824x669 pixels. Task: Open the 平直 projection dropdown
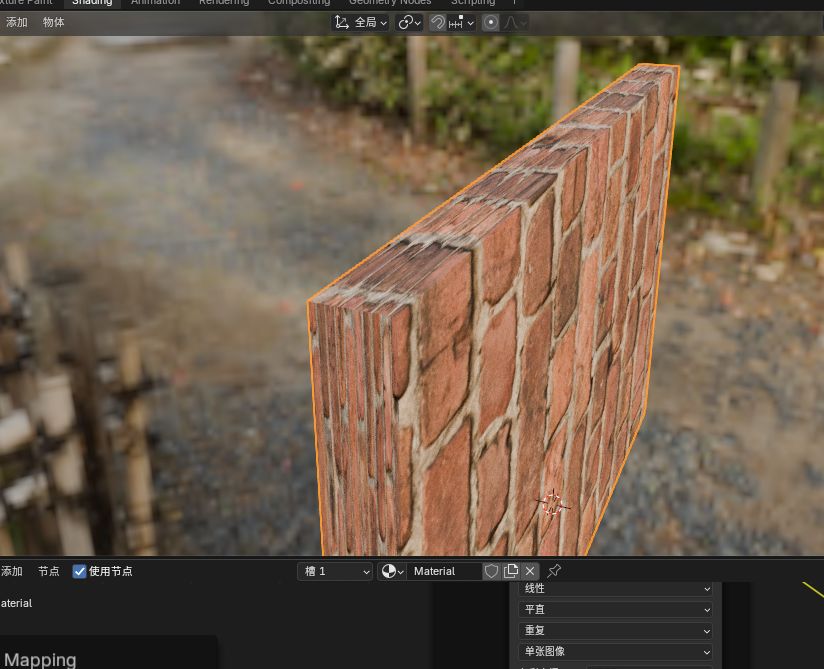point(615,610)
